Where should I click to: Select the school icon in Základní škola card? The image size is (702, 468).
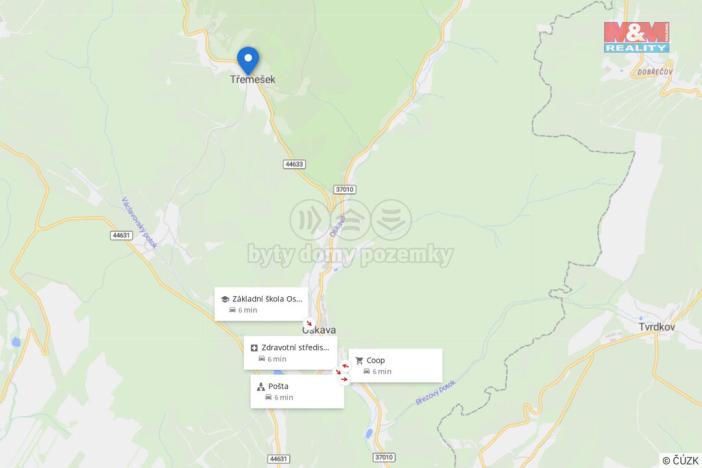pos(225,299)
